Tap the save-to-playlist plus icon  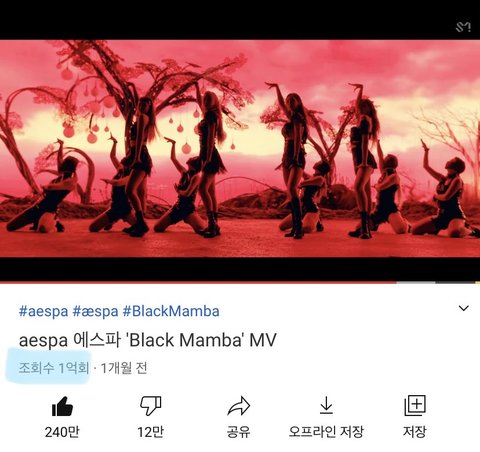coord(415,405)
